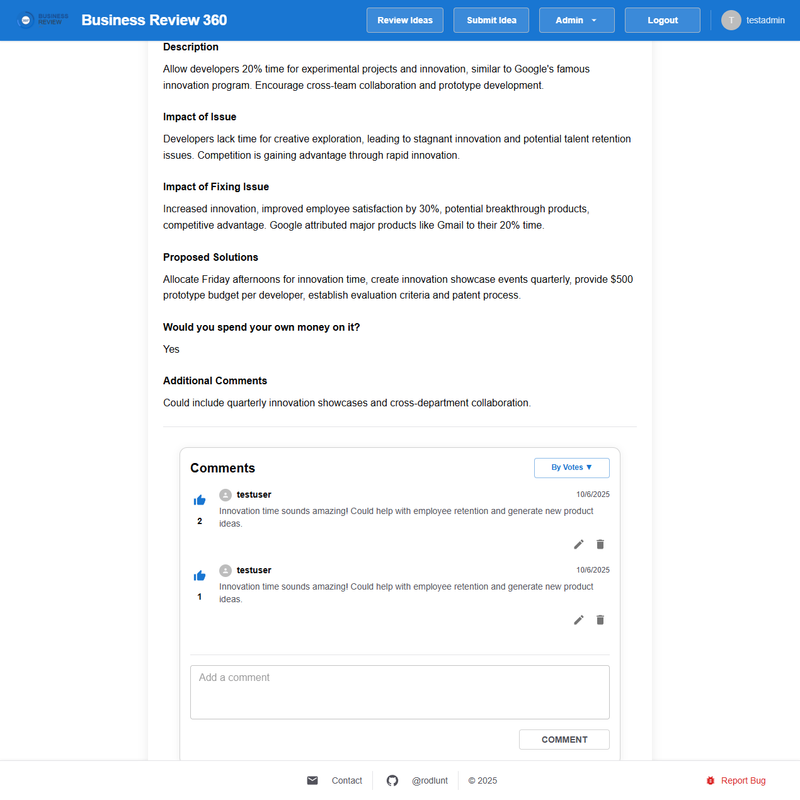
Task: Go to Submit Idea
Action: [x=491, y=20]
